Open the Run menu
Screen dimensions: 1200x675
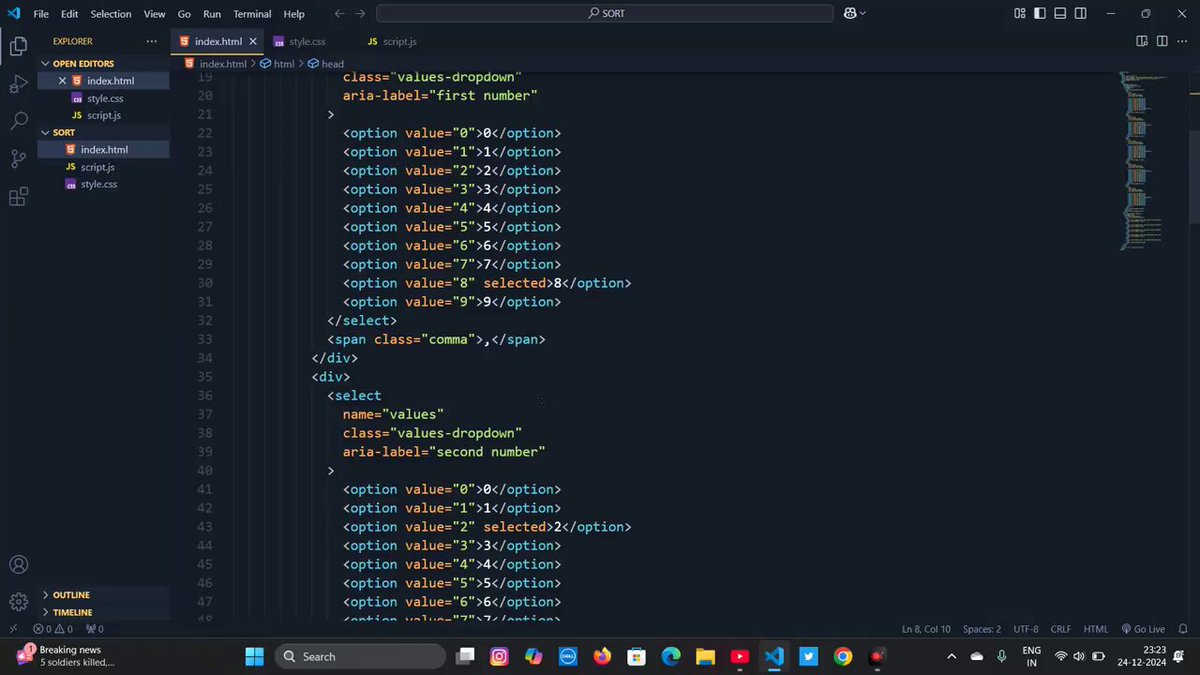click(212, 14)
